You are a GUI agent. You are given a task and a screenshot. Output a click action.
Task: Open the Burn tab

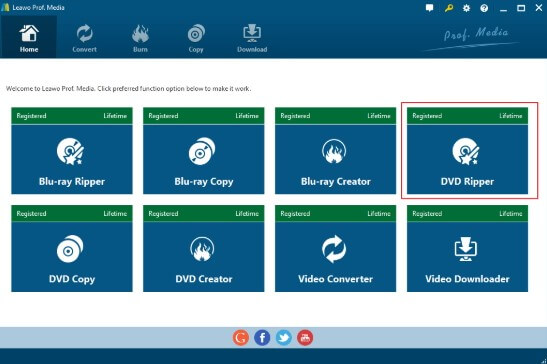pos(140,37)
